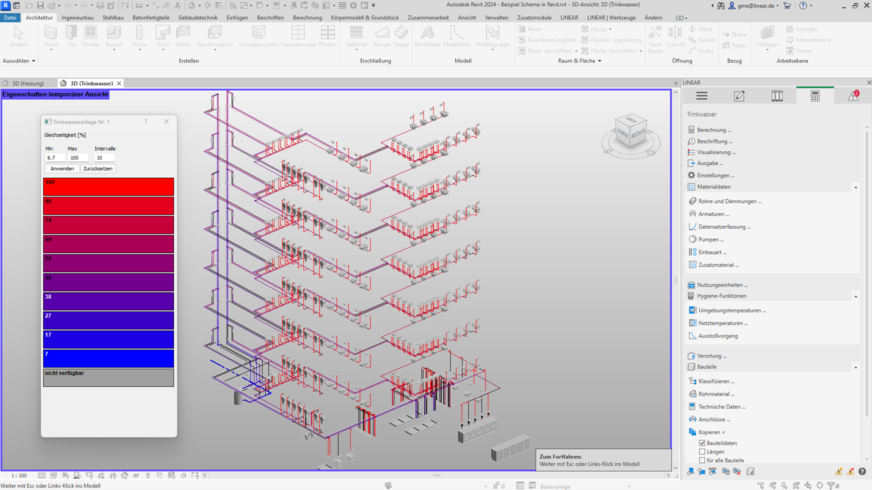Viewport: 872px width, 490px height.
Task: Open the Gebäudetechnik ribbon tab
Action: click(x=198, y=17)
